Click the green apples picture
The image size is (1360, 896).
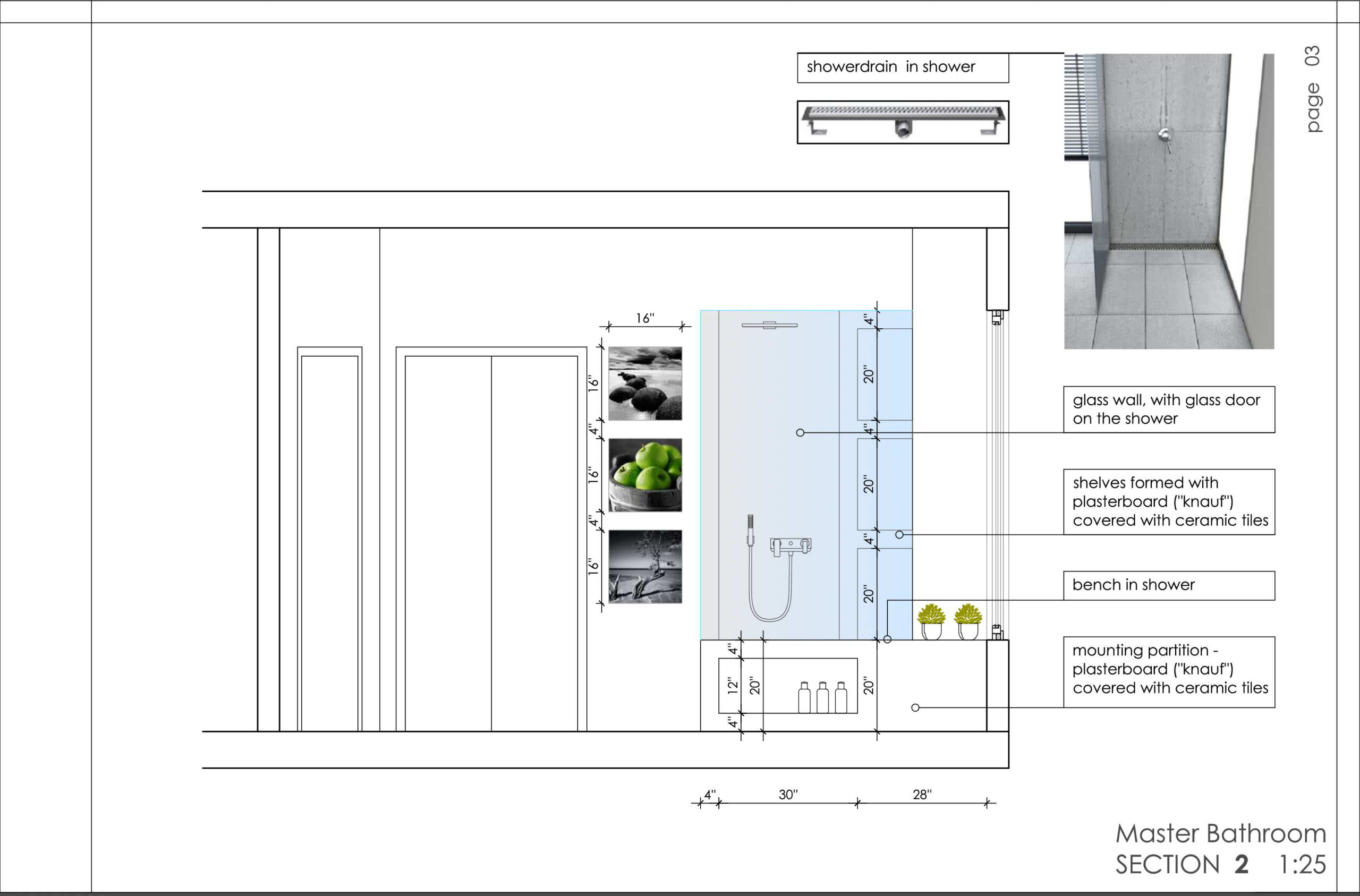[x=645, y=475]
